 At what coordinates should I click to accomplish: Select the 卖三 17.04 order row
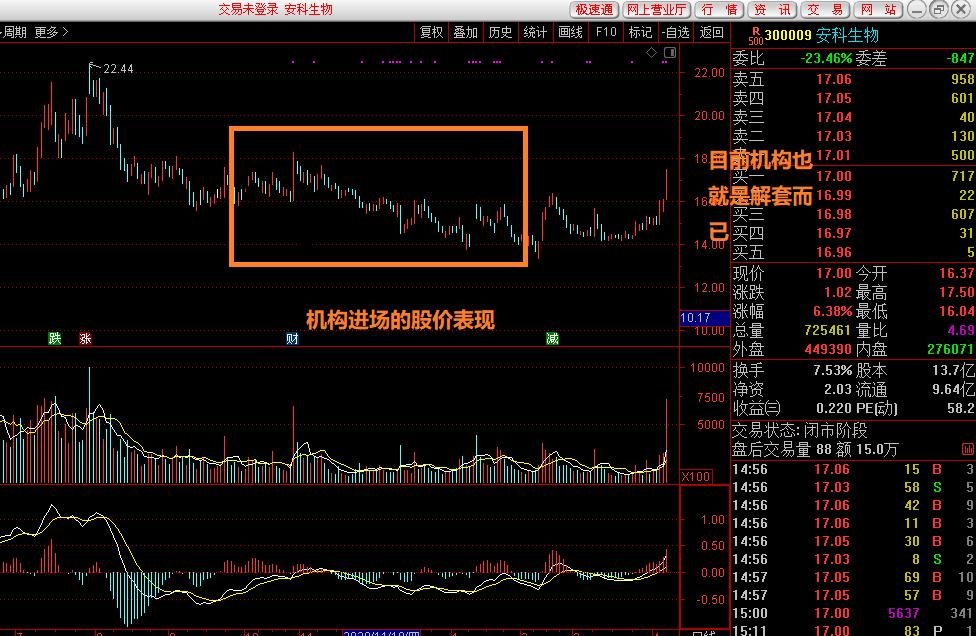853,117
